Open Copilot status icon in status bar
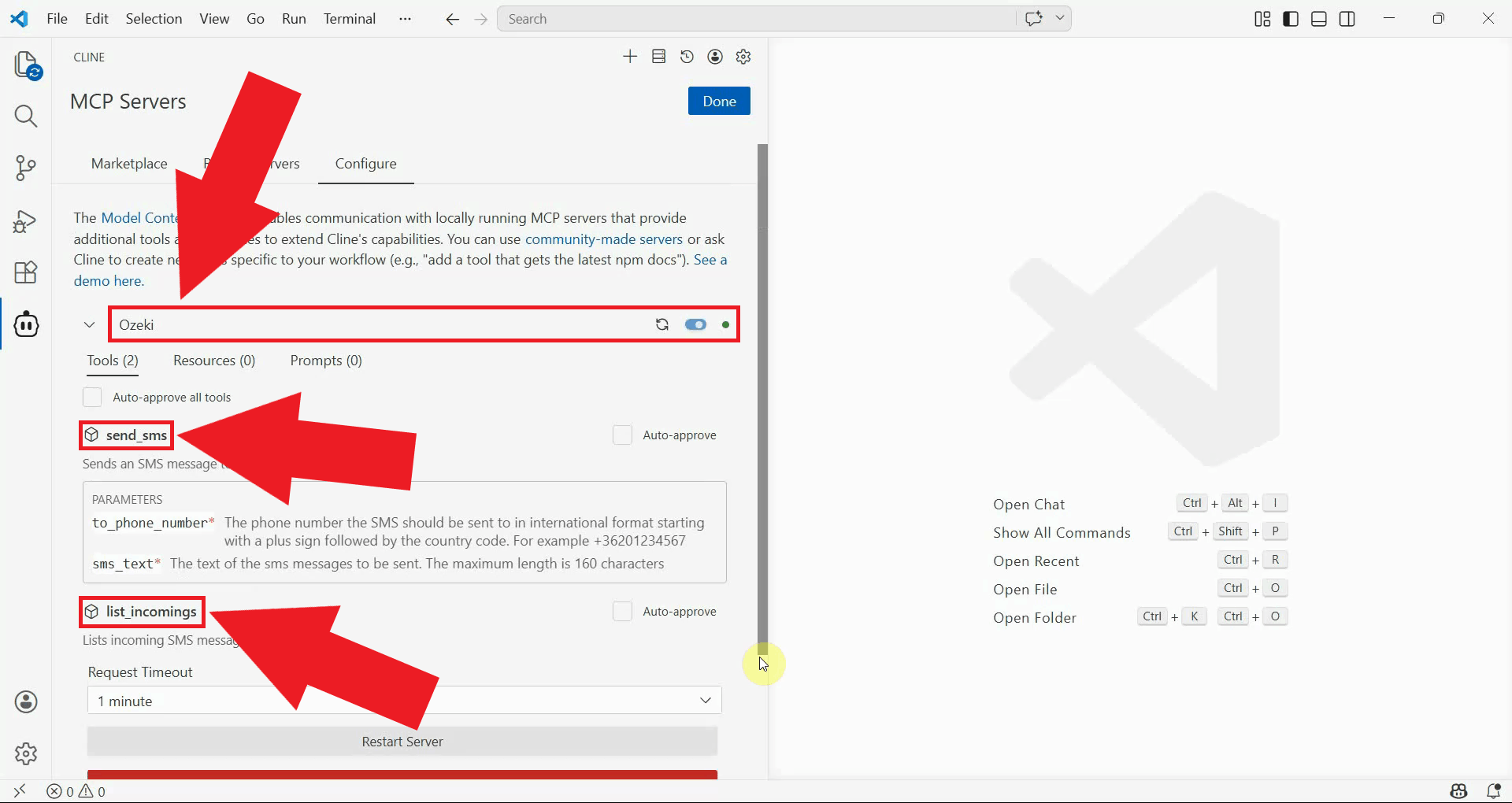This screenshot has height=803, width=1512. (1458, 790)
